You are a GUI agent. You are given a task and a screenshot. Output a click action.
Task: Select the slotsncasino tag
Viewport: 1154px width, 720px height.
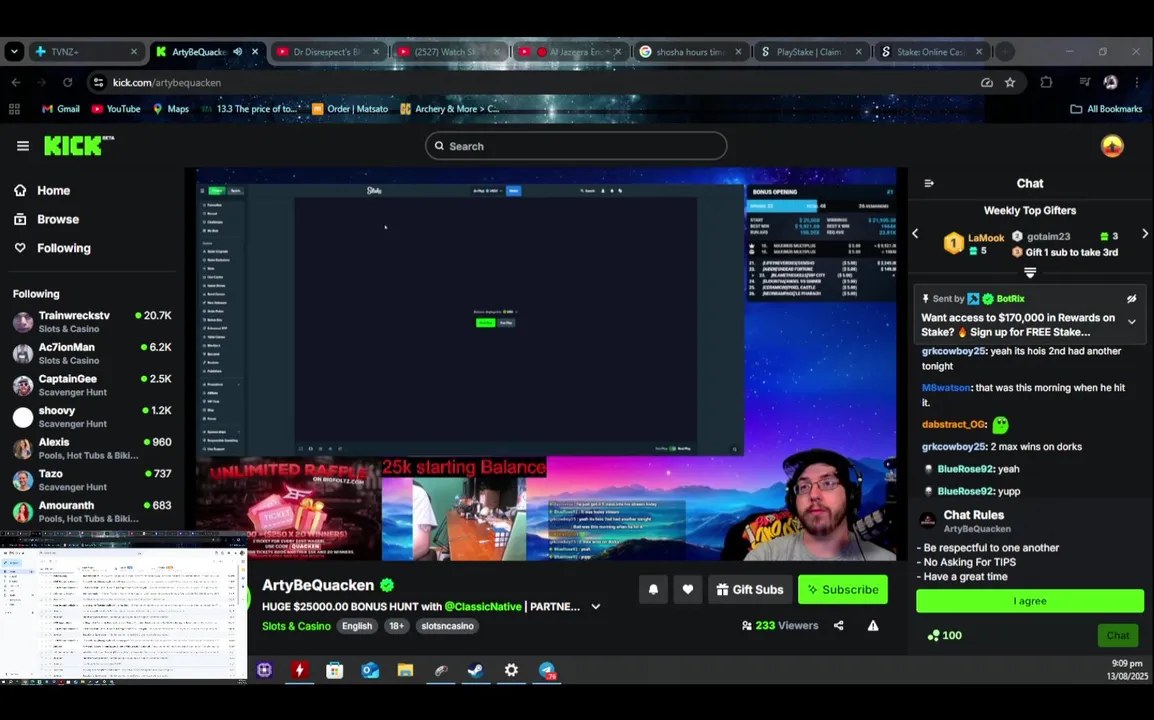[x=447, y=626]
